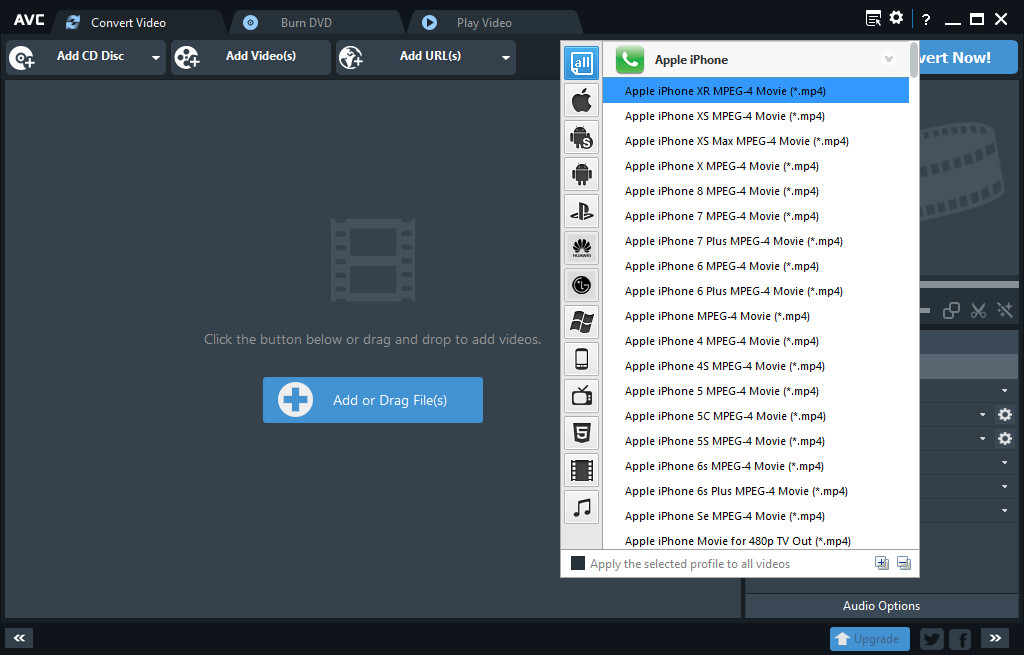Select Apple iPhone 5C MPEG-4 Movie profile
1024x655 pixels.
coord(756,416)
